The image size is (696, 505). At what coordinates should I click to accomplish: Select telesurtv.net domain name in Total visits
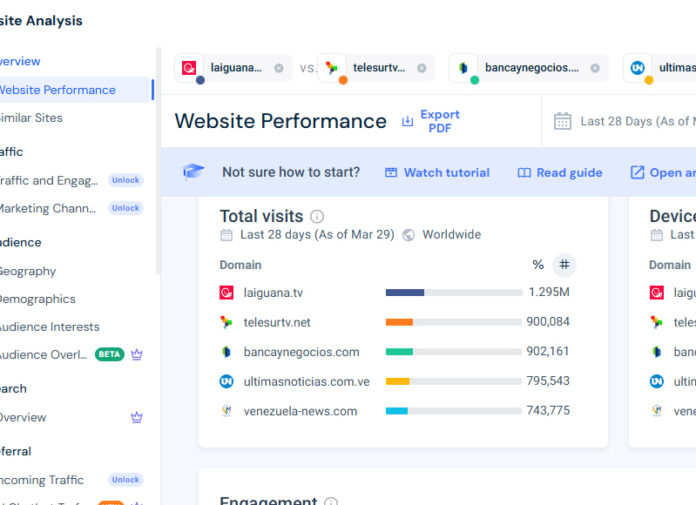277,323
